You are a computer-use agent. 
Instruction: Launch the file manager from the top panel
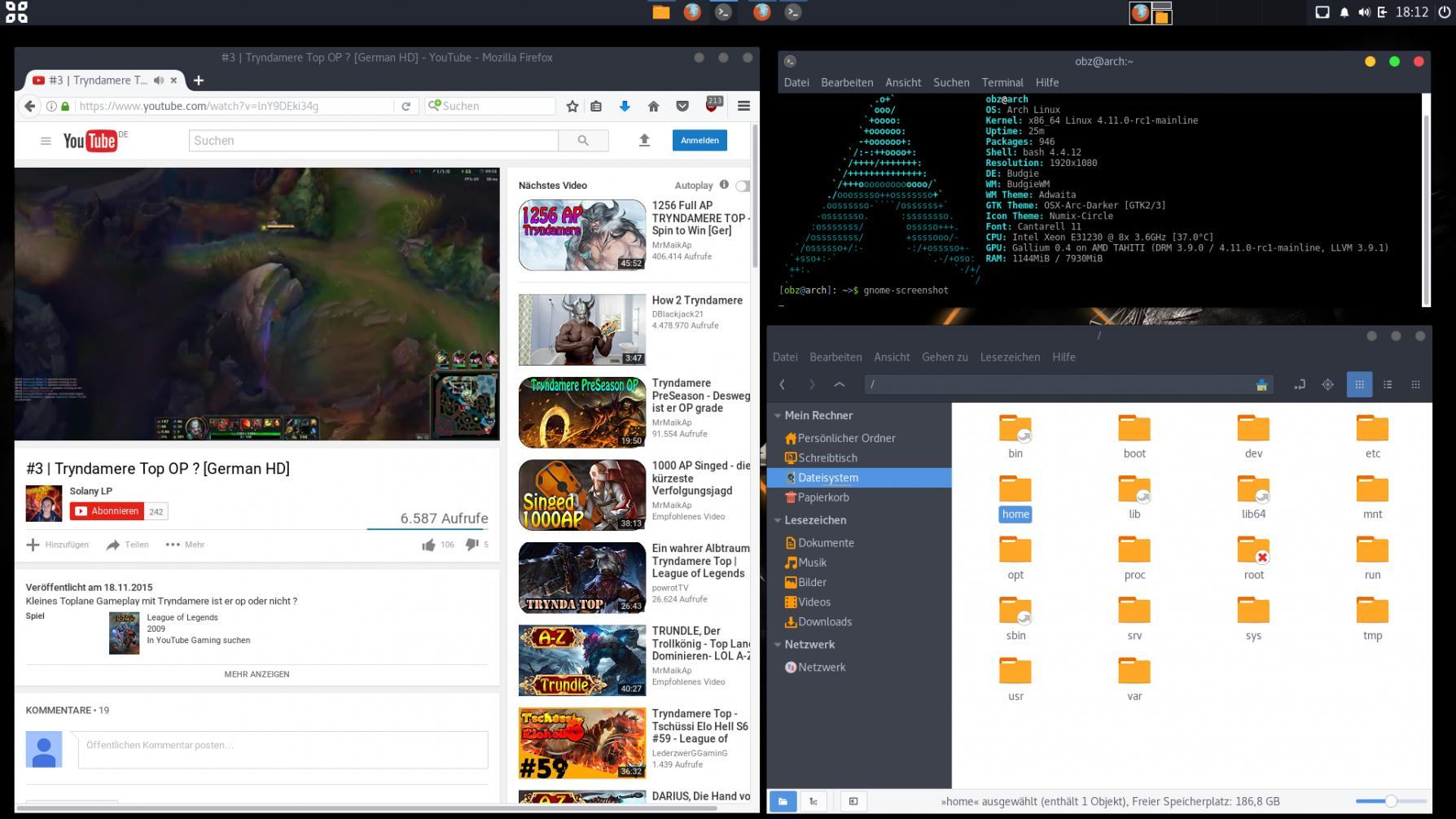[660, 12]
